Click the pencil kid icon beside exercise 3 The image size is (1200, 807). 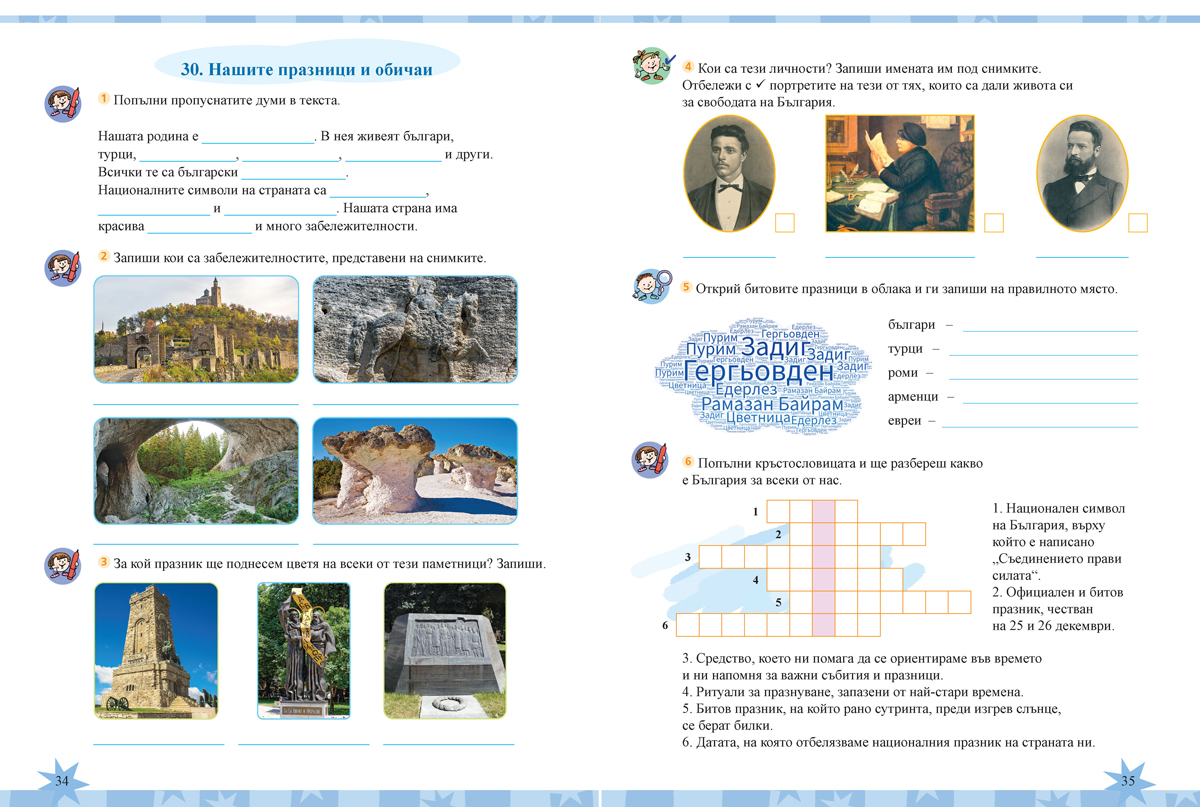point(62,566)
